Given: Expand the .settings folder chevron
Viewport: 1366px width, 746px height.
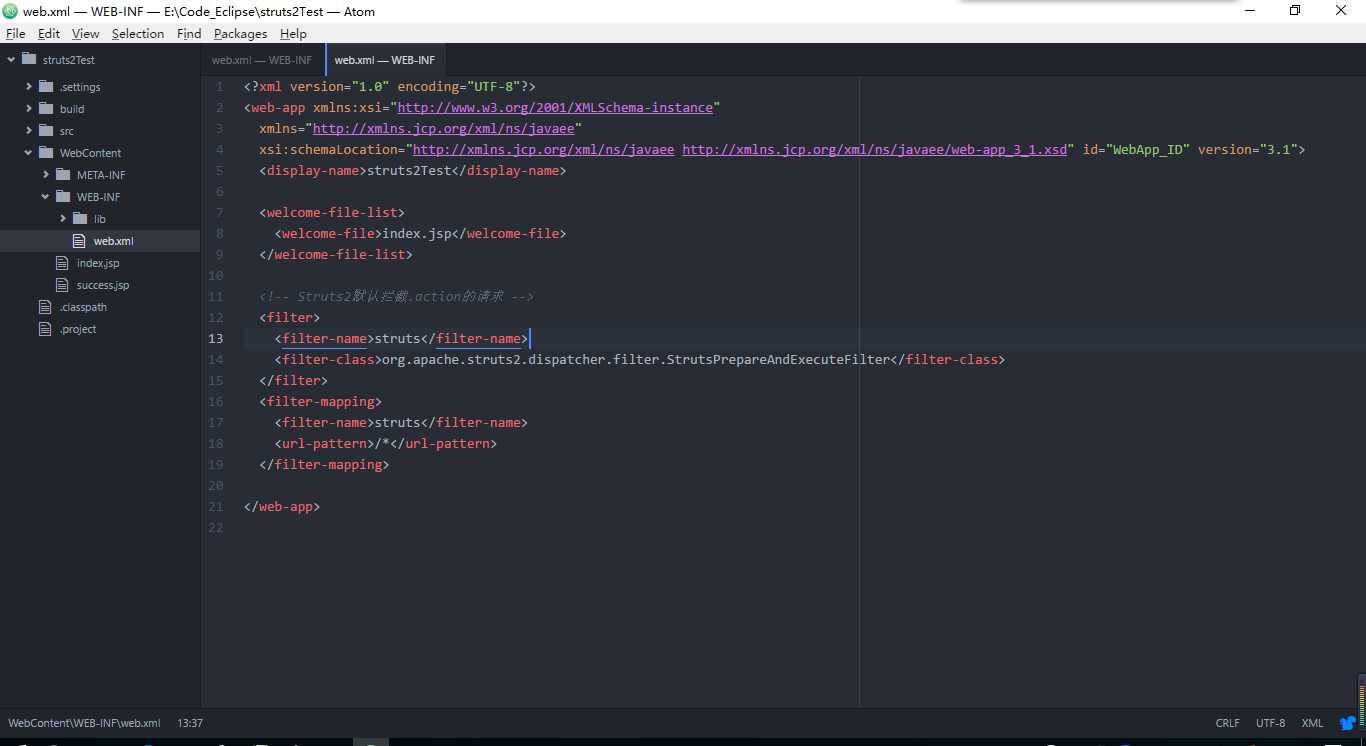Looking at the screenshot, I should (29, 86).
